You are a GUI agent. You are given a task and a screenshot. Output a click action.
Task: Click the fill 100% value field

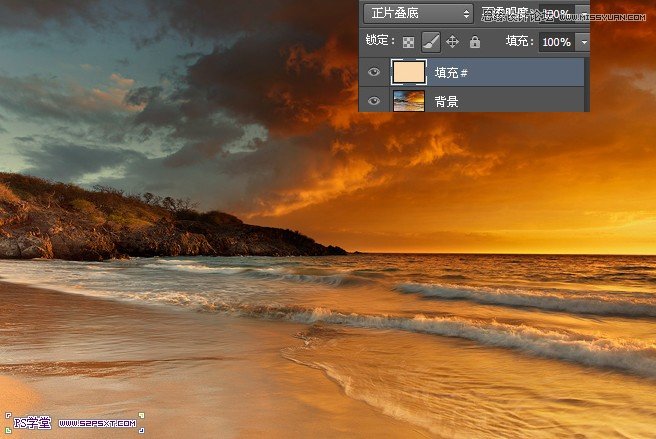pos(555,42)
